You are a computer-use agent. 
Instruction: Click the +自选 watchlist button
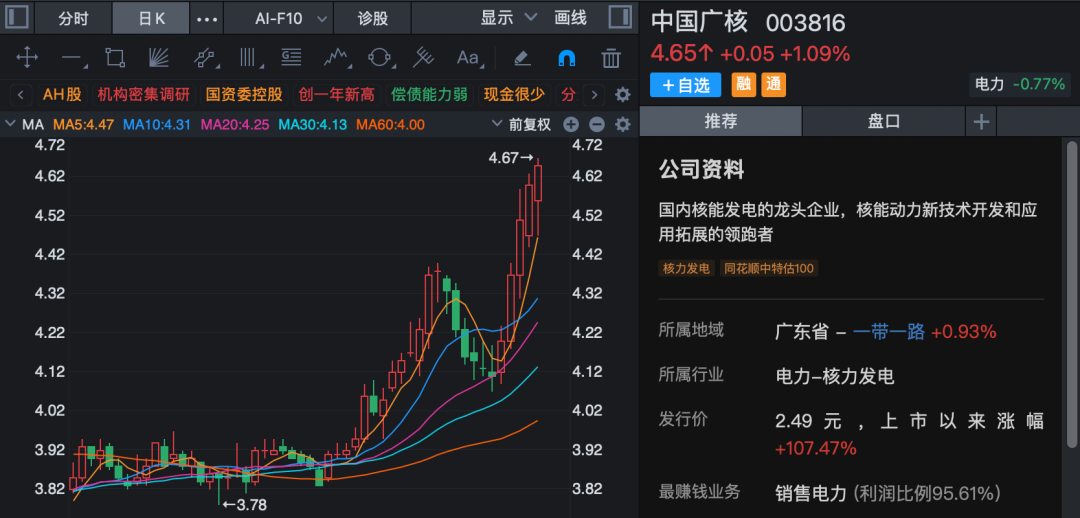686,85
